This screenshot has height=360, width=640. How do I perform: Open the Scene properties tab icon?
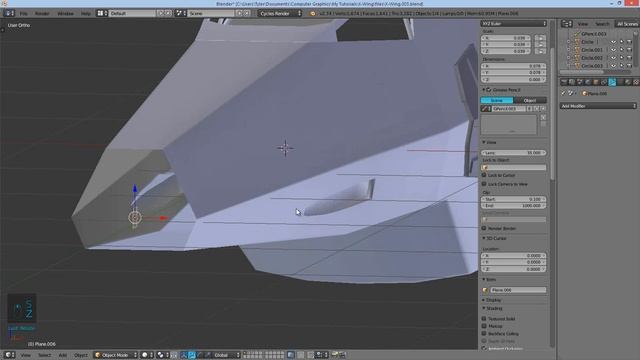click(580, 82)
